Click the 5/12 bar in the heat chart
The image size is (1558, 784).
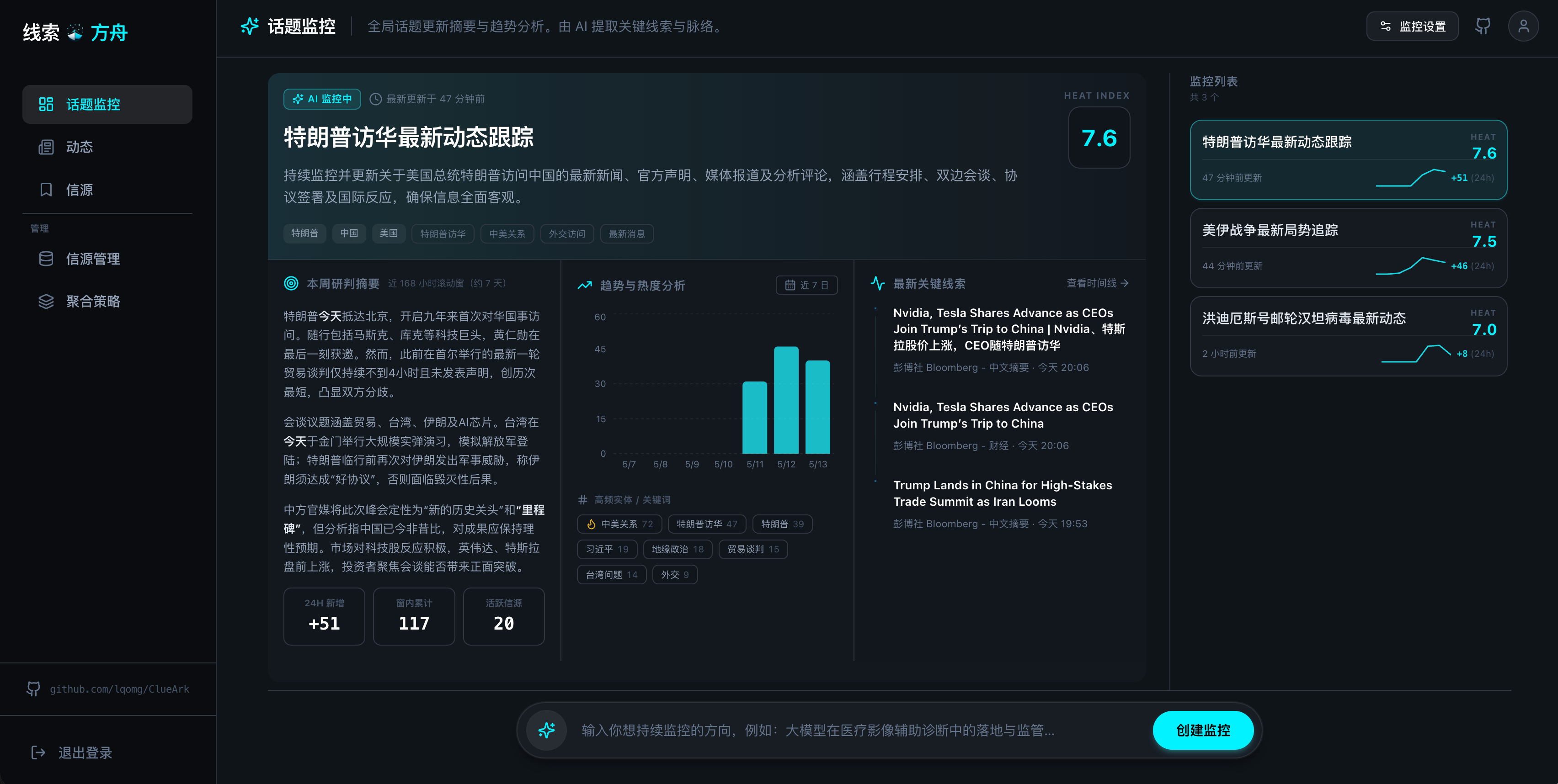pos(786,400)
